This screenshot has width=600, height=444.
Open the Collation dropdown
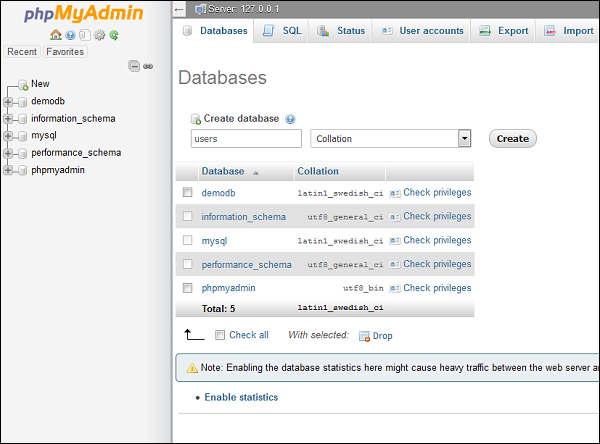tap(390, 139)
